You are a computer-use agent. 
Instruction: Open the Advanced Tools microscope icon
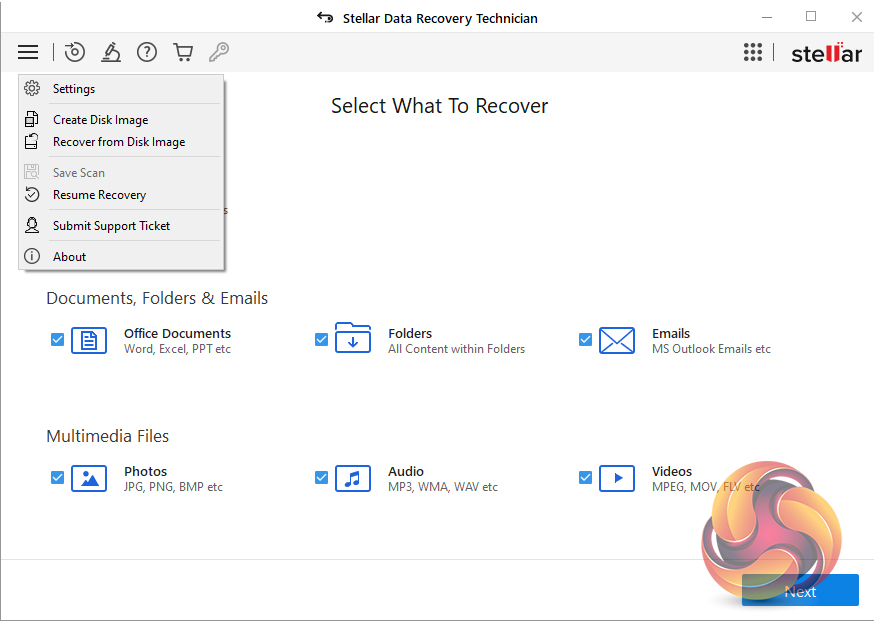(111, 52)
